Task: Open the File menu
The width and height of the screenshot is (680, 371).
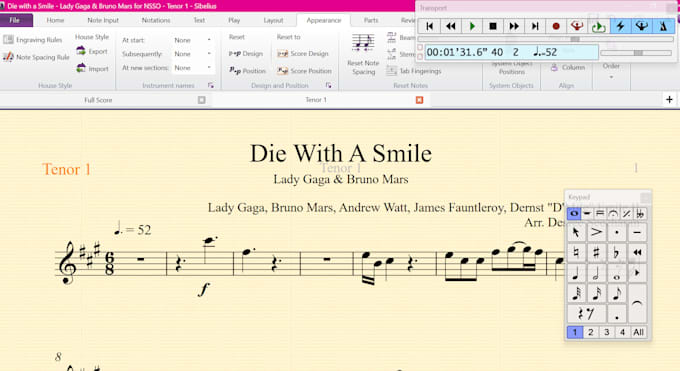Action: [x=15, y=20]
